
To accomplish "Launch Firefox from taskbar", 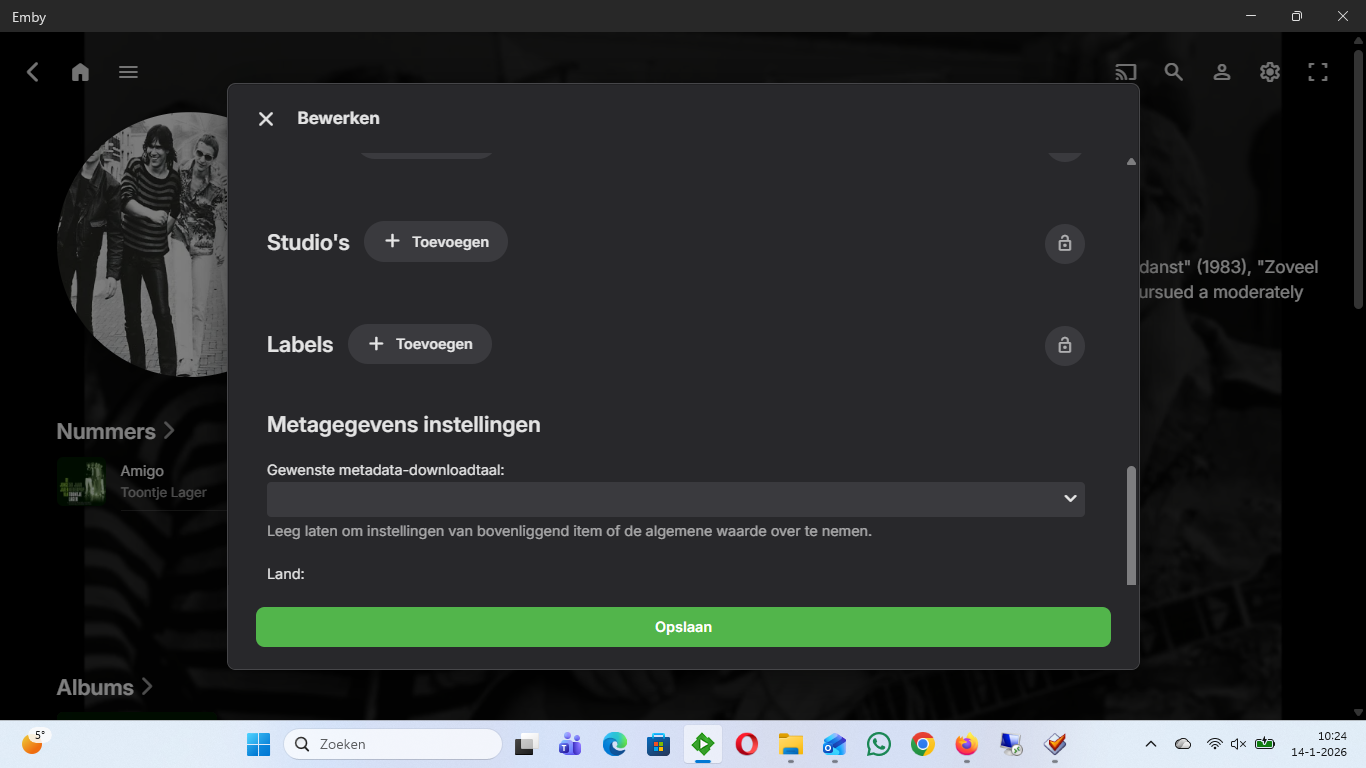I will click(966, 744).
